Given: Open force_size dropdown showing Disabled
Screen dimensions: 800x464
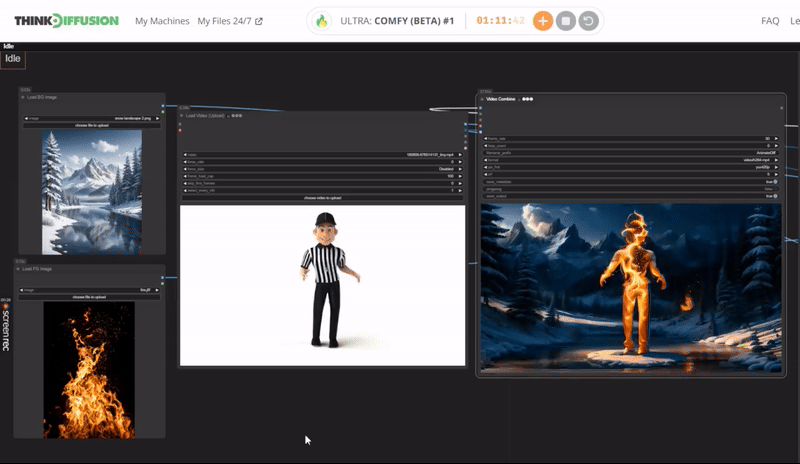Looking at the screenshot, I should point(322,169).
